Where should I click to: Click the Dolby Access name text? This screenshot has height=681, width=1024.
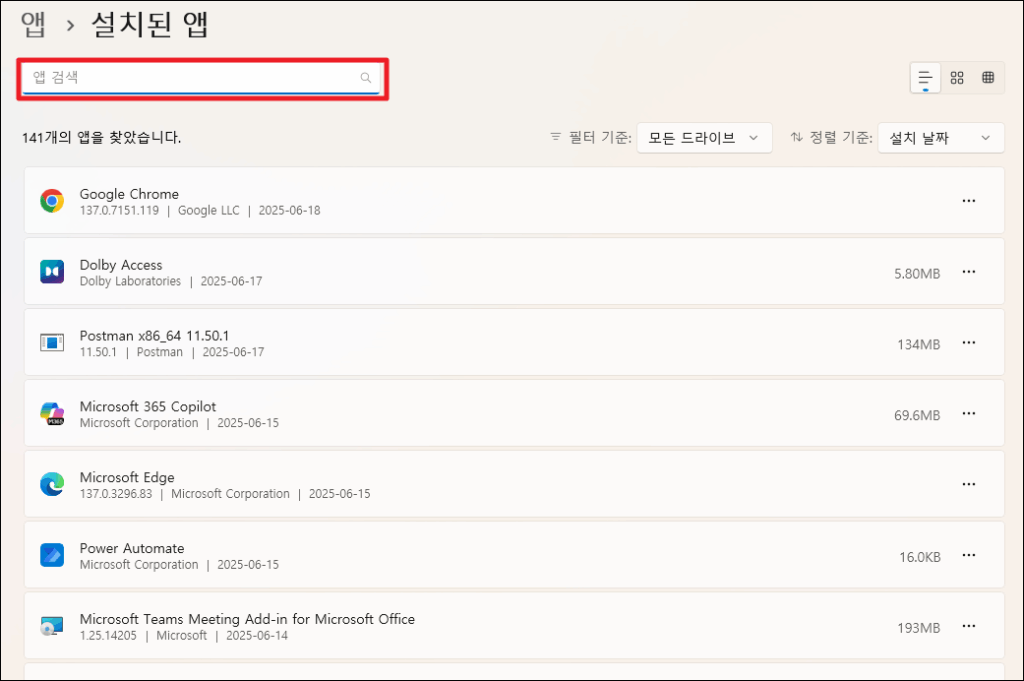click(121, 265)
